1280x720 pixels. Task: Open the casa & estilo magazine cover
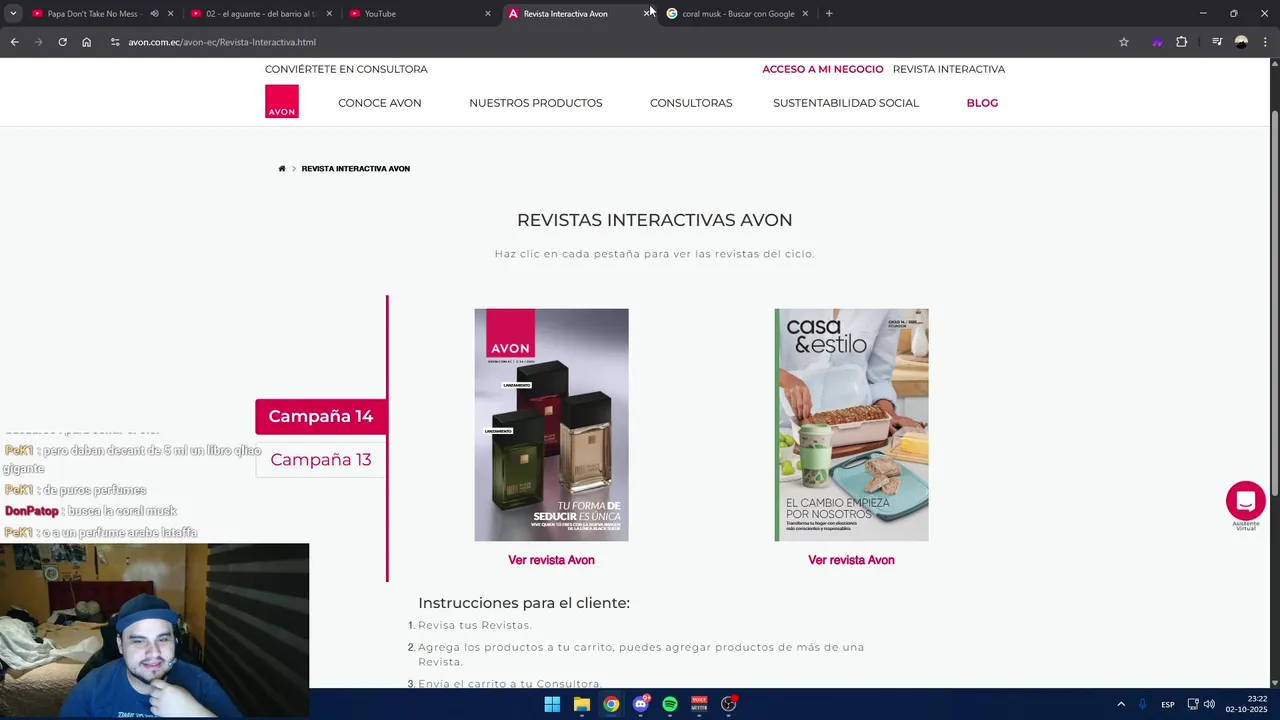(x=851, y=425)
